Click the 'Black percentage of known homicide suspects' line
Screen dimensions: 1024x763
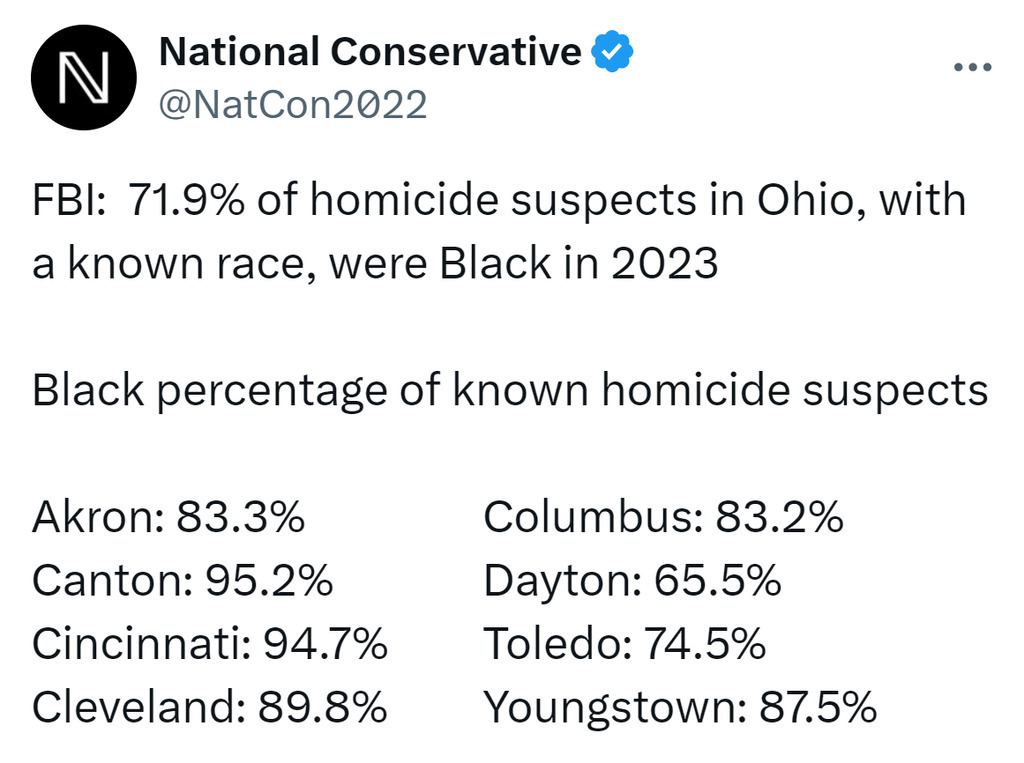click(510, 391)
